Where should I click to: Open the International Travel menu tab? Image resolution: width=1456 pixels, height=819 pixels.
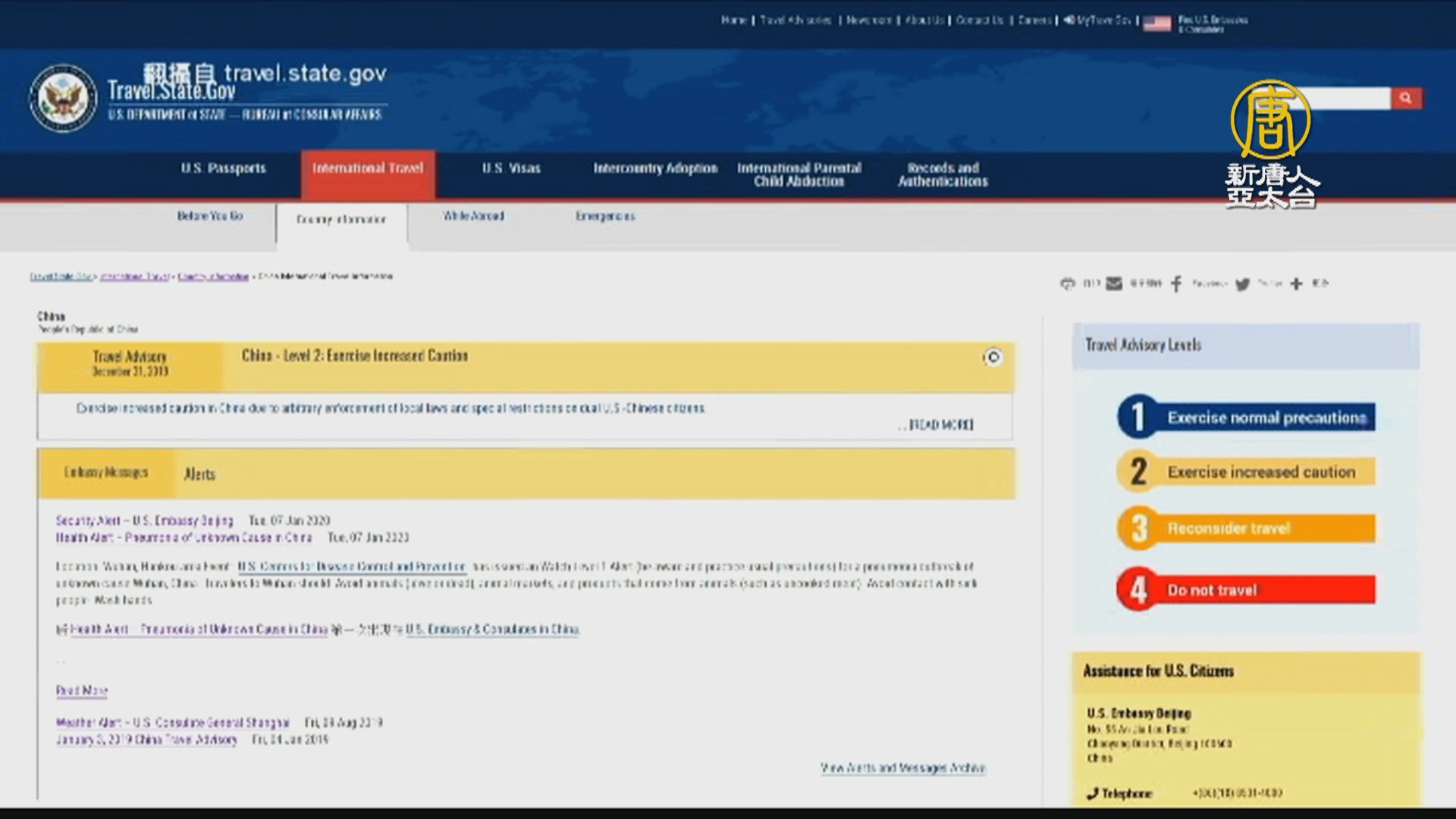coord(368,168)
